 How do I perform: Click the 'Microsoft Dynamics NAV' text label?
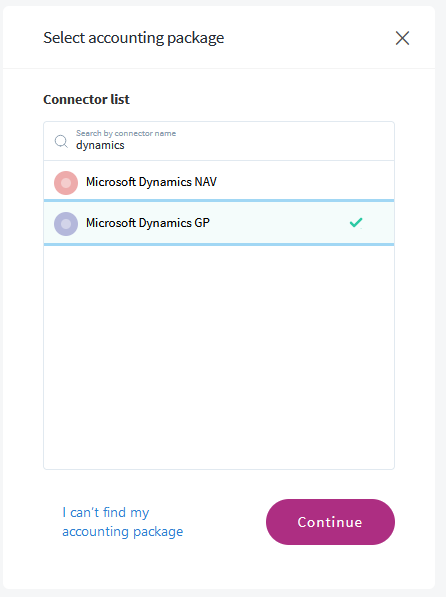pyautogui.click(x=151, y=182)
